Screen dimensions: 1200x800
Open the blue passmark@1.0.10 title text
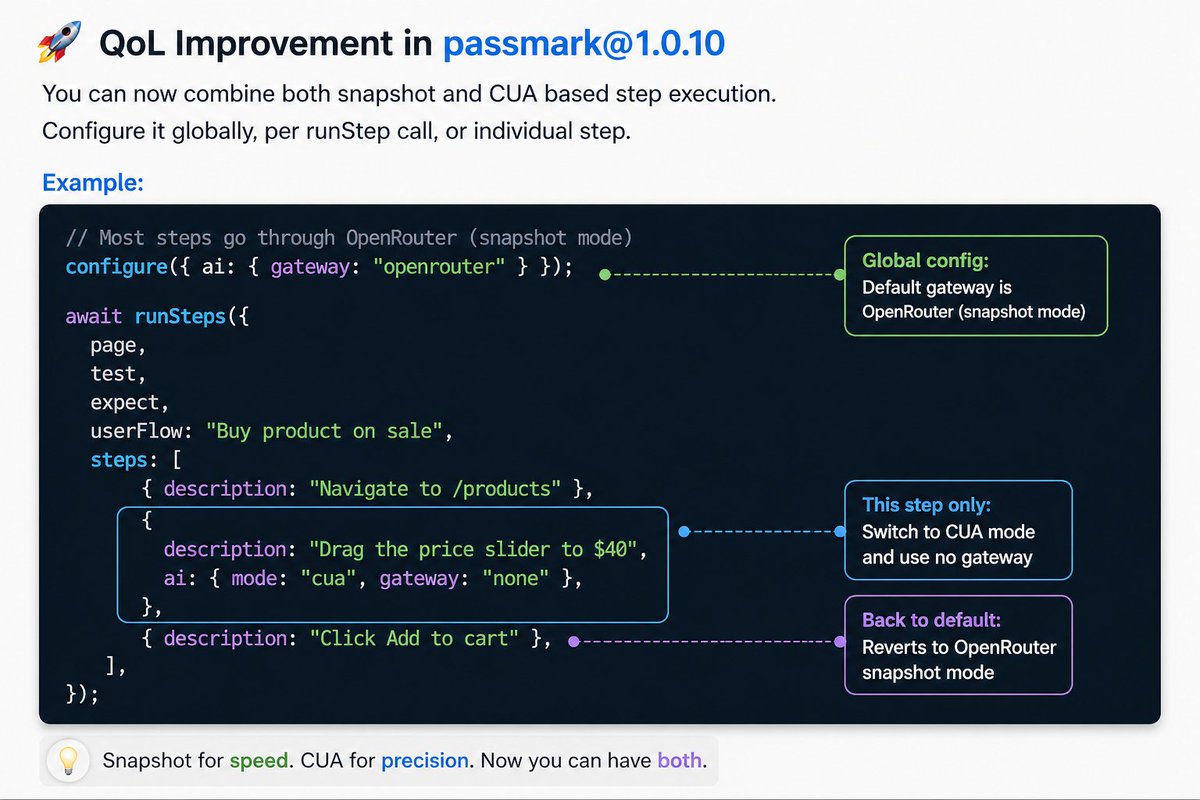tap(583, 44)
